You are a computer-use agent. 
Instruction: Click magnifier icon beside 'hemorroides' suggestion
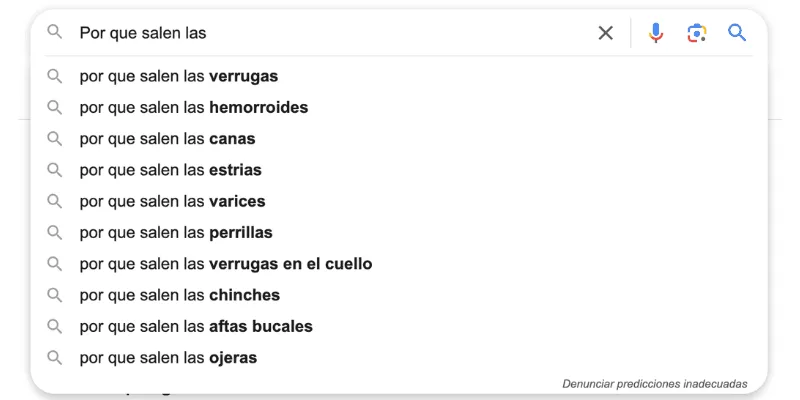[55, 107]
